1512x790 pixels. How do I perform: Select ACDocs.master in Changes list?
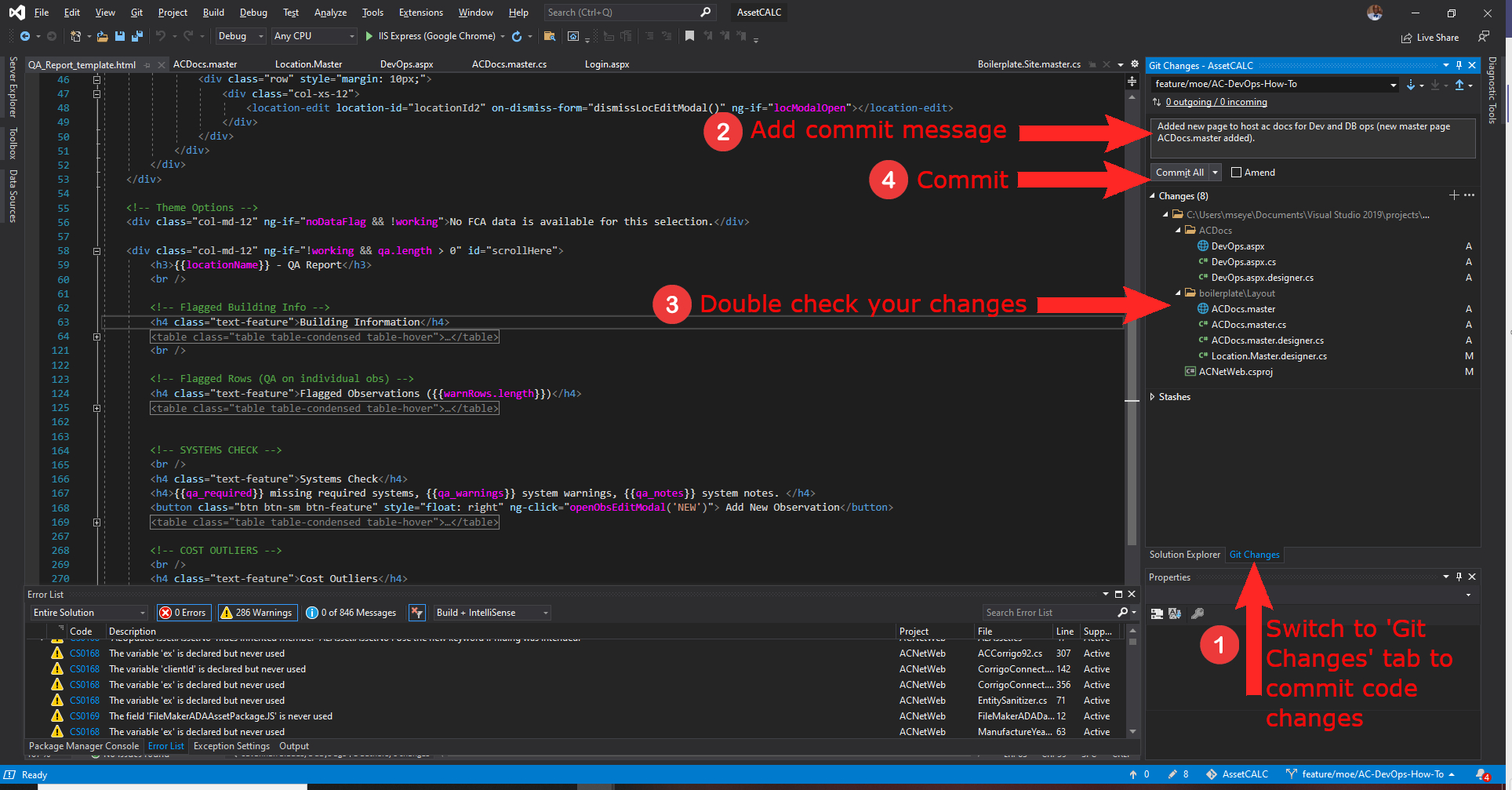point(1244,309)
